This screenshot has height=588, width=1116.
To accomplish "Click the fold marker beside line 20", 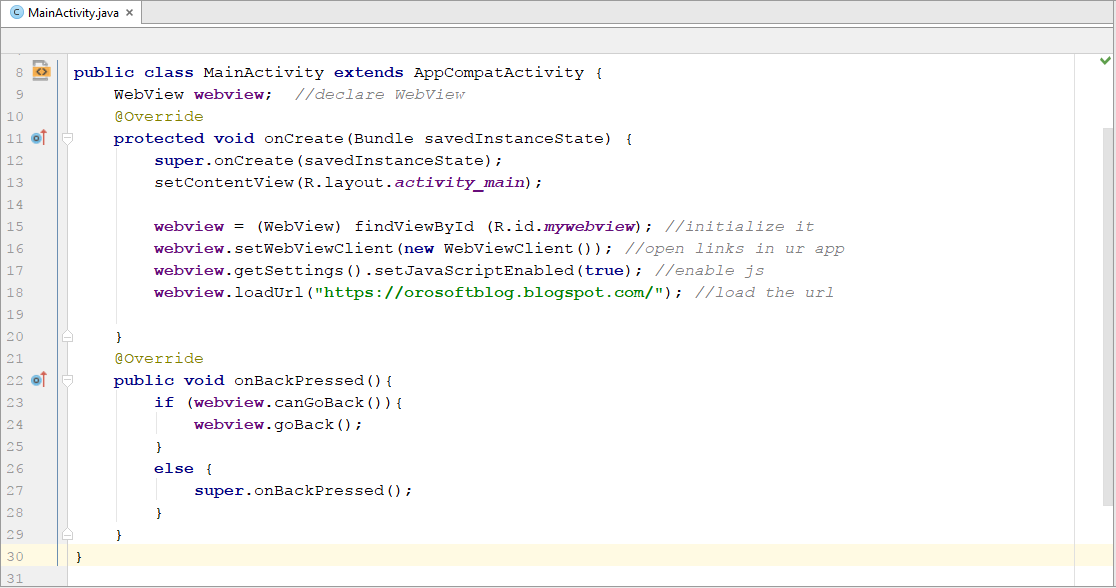I will pyautogui.click(x=67, y=335).
